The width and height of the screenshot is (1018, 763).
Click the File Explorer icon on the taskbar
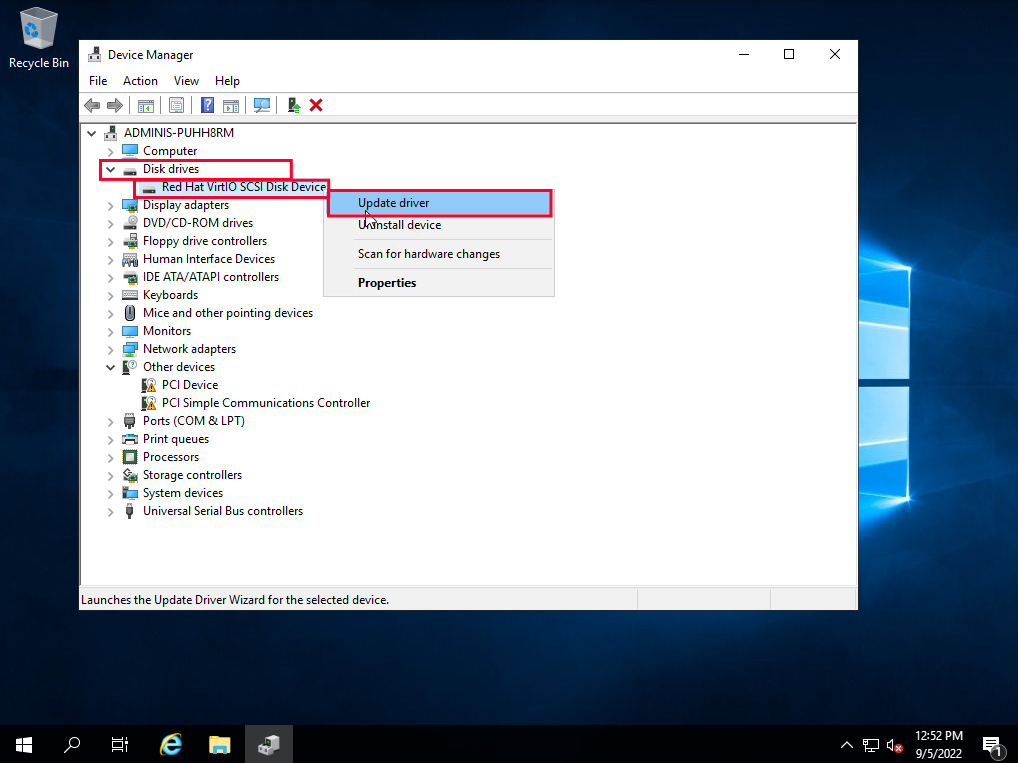coord(219,744)
